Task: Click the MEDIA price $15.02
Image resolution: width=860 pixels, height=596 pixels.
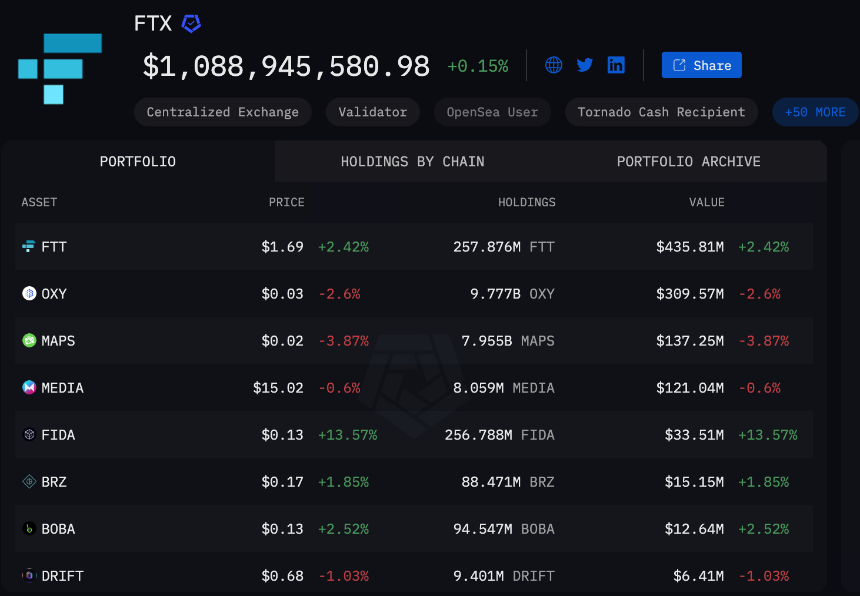Action: 278,388
